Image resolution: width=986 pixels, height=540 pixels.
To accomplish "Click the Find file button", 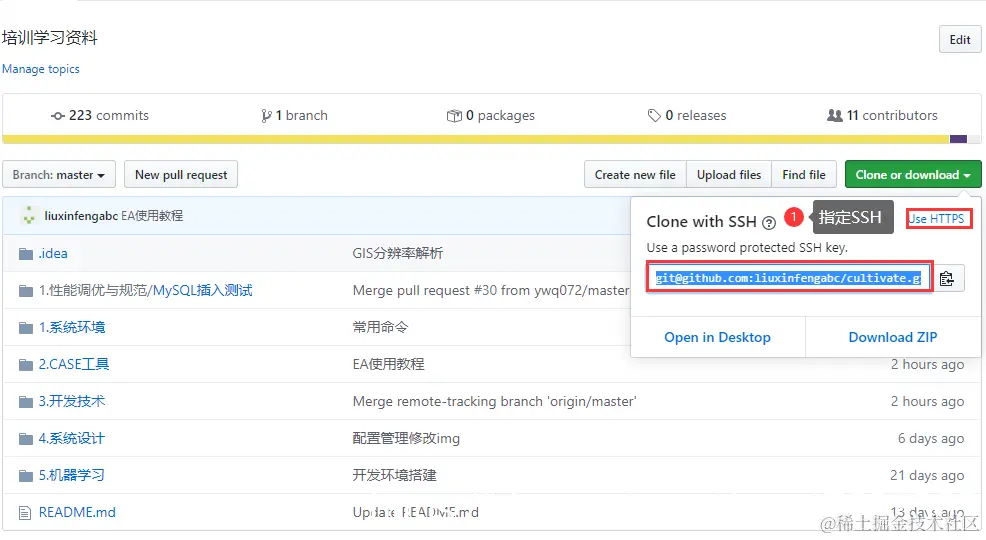I will point(804,175).
